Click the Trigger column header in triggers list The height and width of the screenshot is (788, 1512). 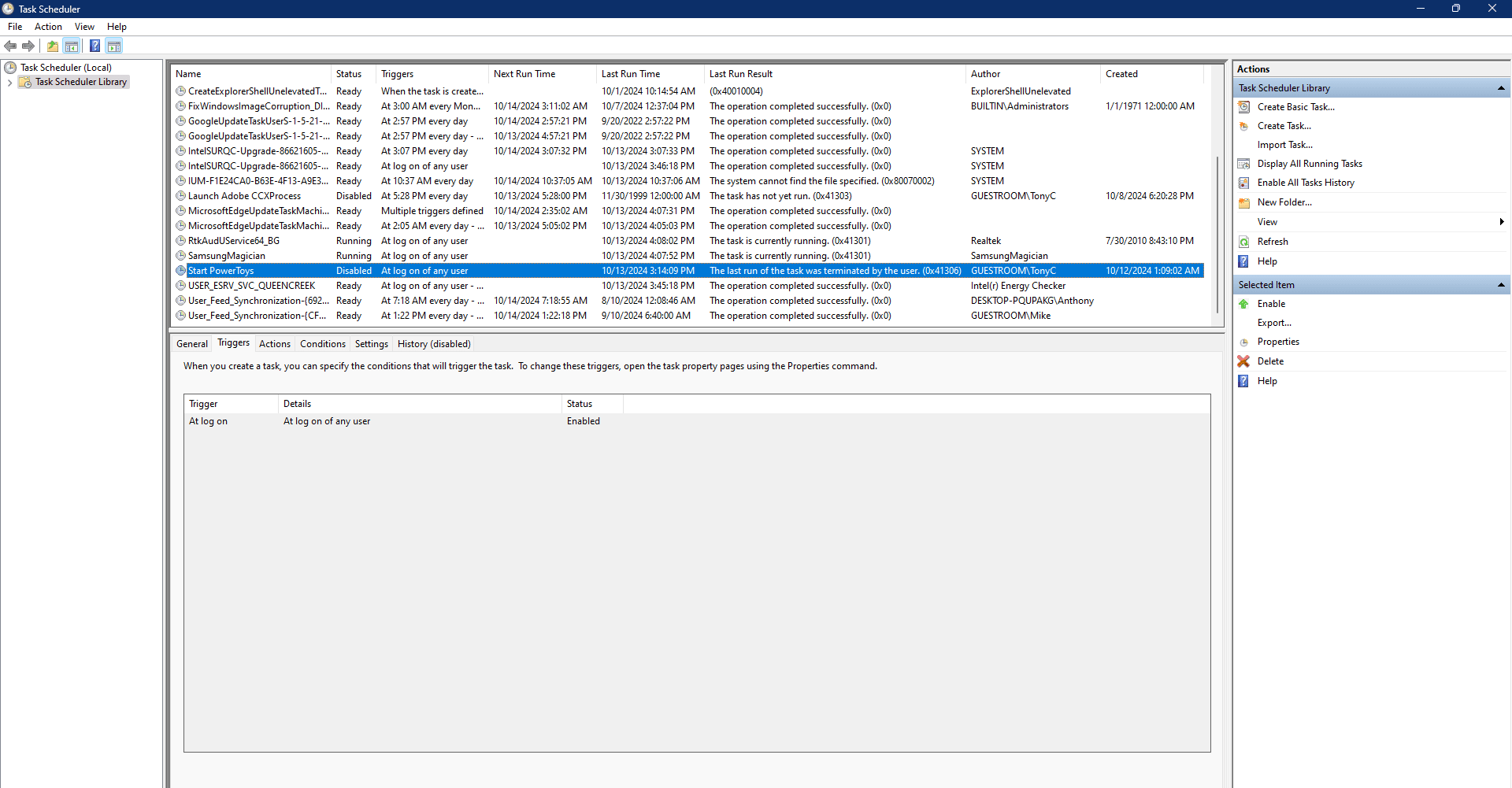(x=232, y=404)
